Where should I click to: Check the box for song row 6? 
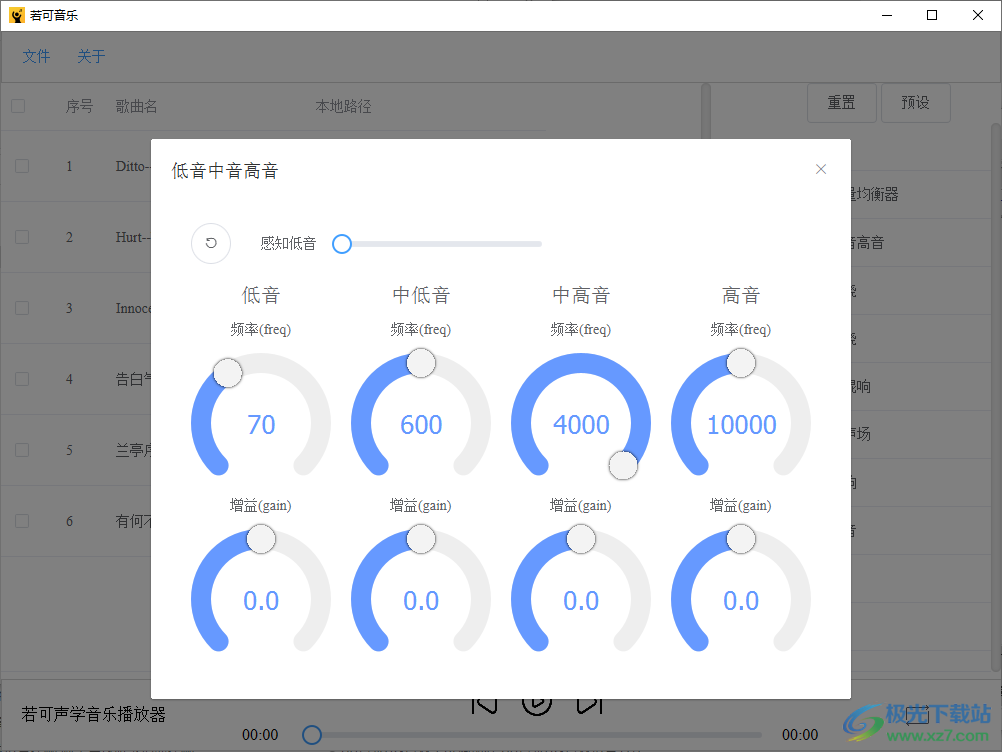(x=22, y=521)
